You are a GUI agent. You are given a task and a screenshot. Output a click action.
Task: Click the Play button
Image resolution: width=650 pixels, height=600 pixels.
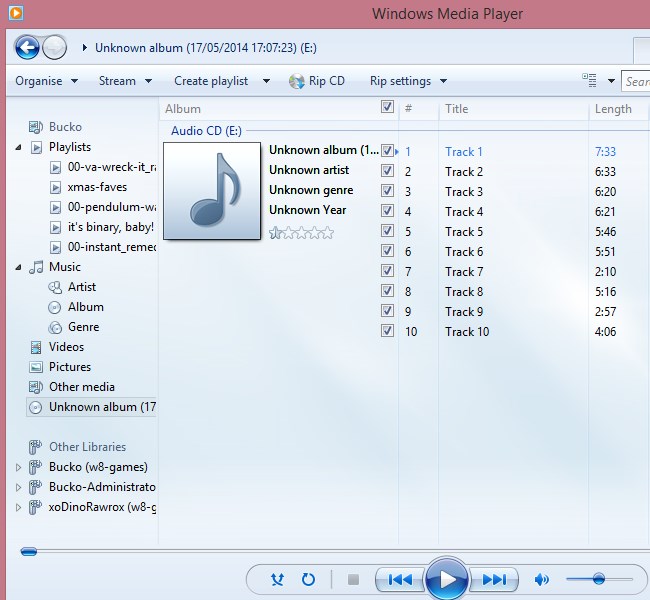(x=447, y=579)
